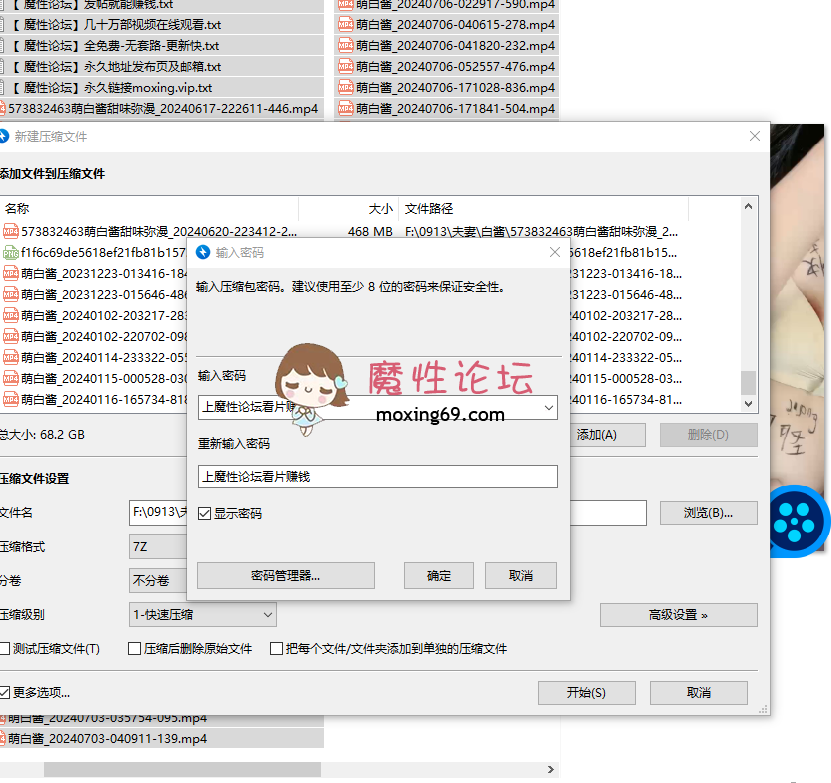Viewport: 831px width, 783px height.
Task: Click the MP4 icon for 萌白酱_20240706-171841-504.mp4
Action: coord(347,108)
